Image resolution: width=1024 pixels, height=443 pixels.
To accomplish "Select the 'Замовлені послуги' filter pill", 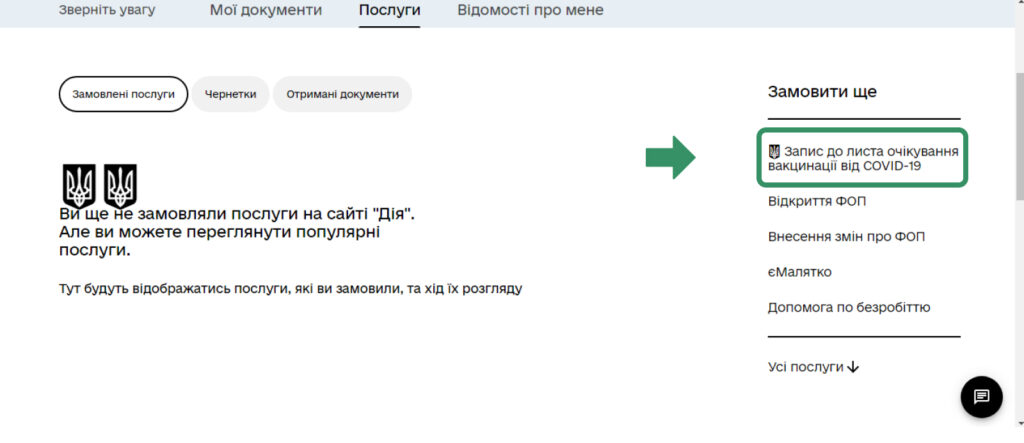I will pos(123,94).
